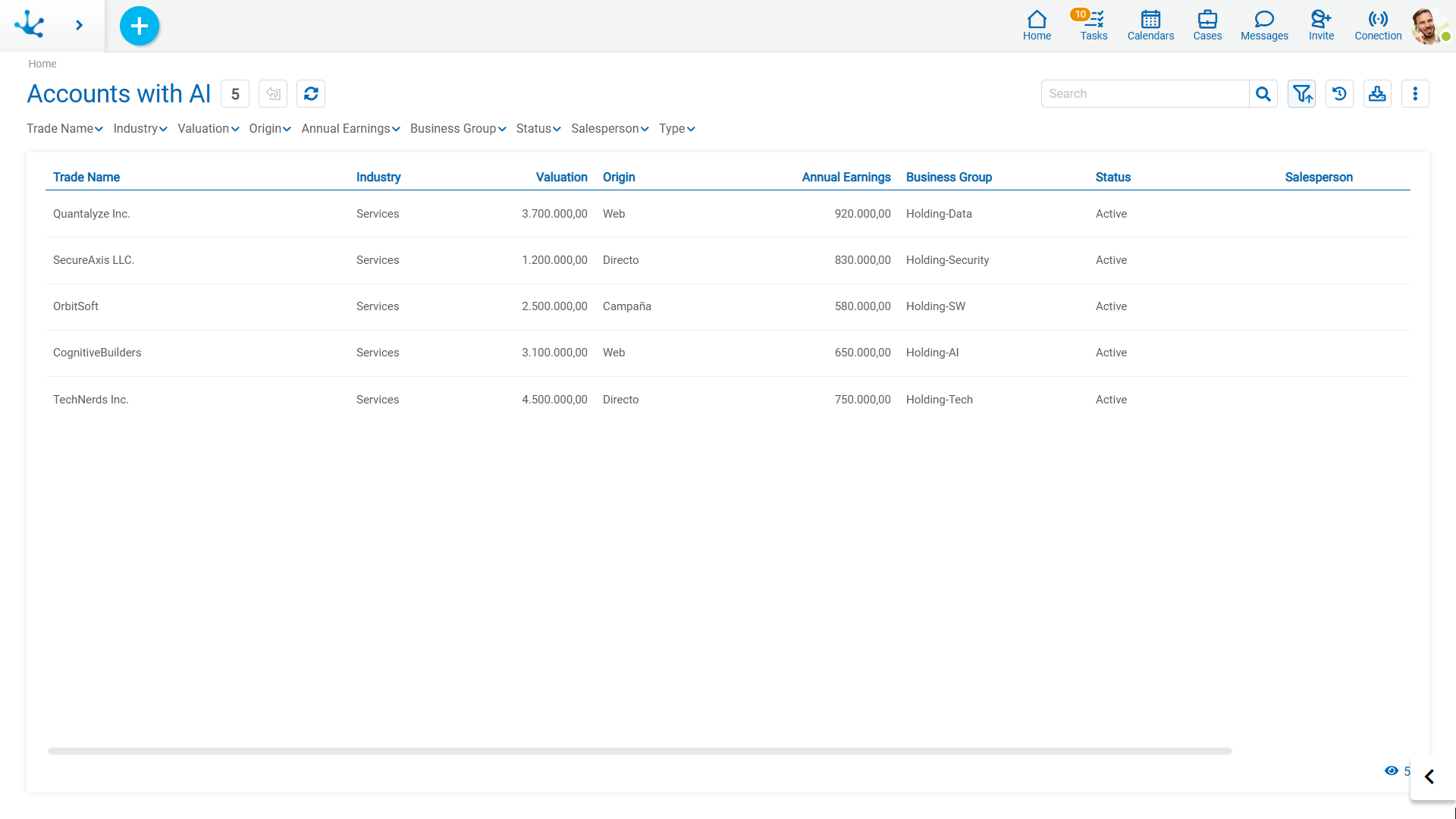Click the history restore icon

[x=1339, y=94]
